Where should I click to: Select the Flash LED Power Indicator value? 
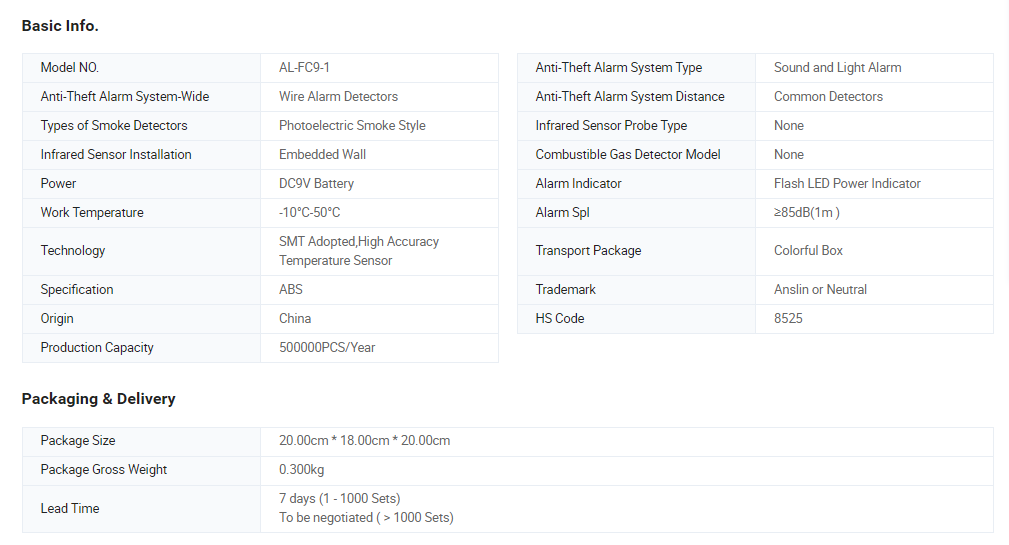point(847,184)
